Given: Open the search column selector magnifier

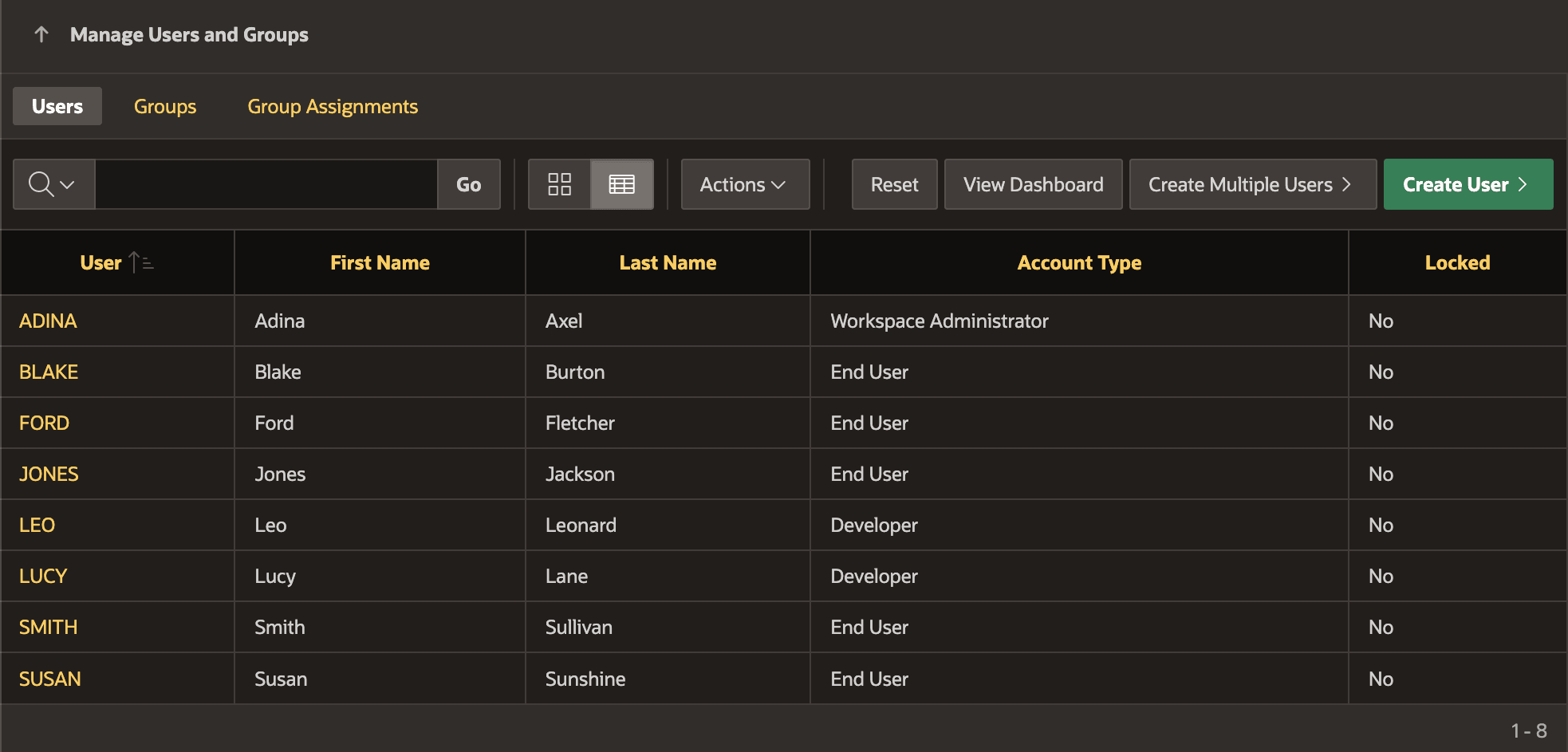Looking at the screenshot, I should (53, 184).
